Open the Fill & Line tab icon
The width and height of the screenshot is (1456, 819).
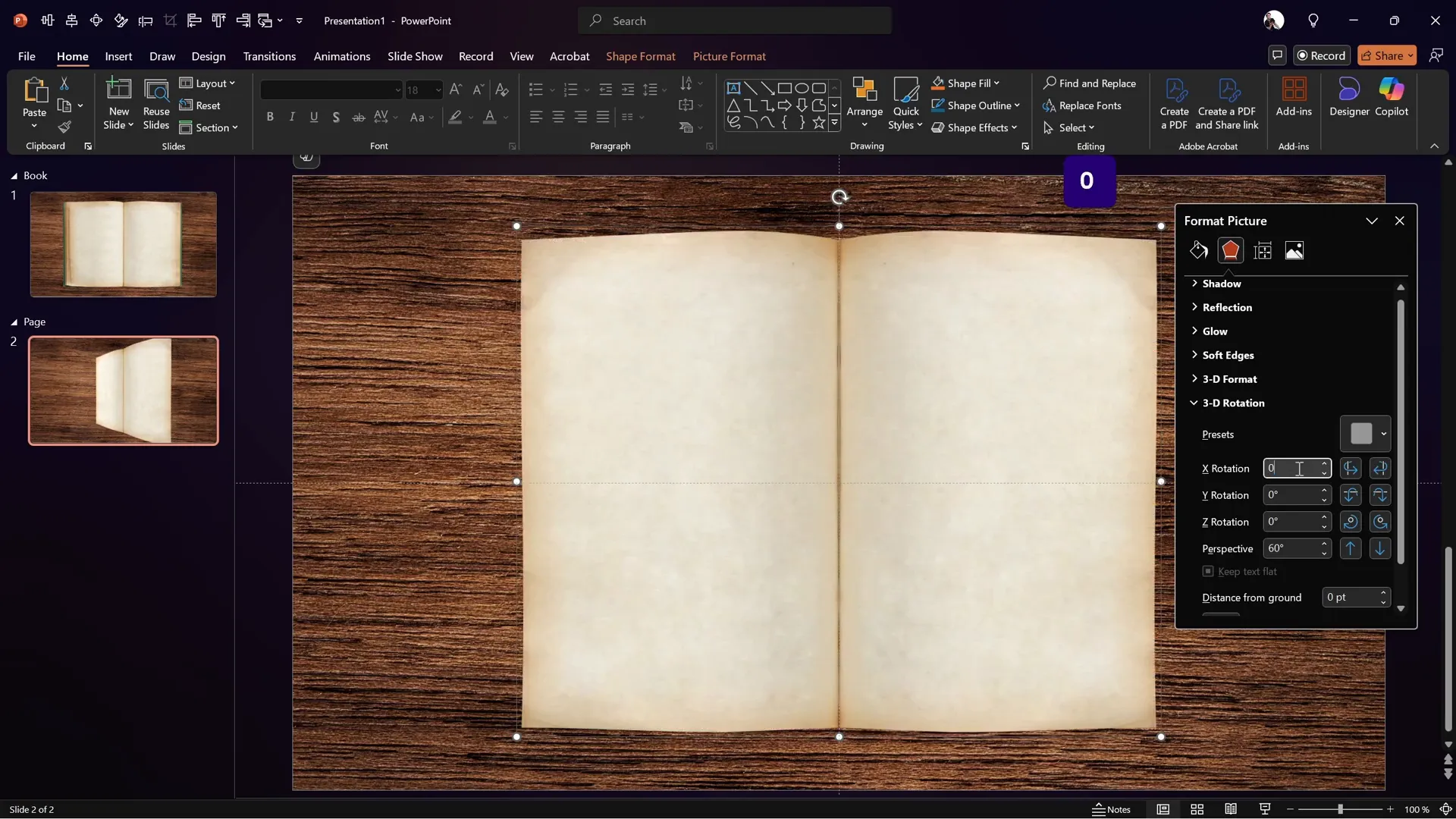[x=1199, y=250]
